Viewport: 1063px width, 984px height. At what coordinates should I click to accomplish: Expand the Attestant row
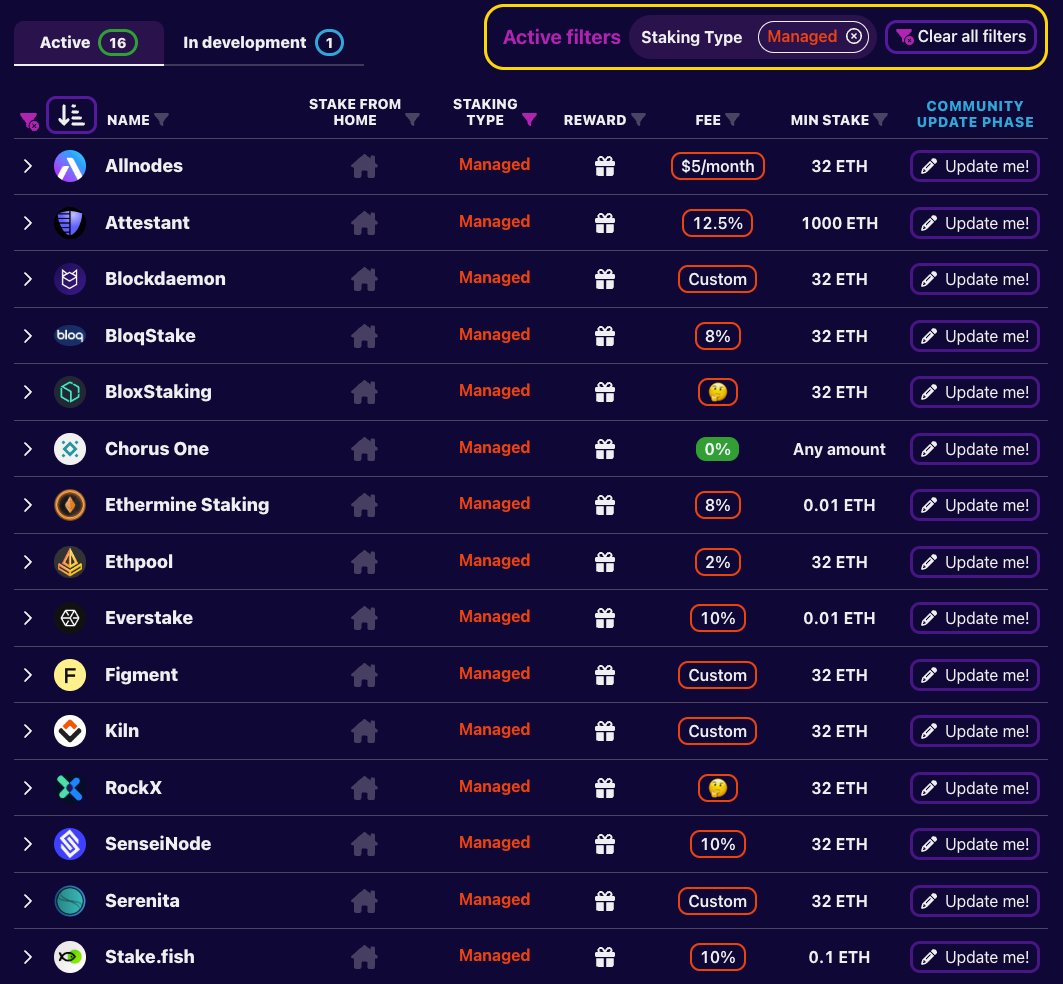coord(27,222)
